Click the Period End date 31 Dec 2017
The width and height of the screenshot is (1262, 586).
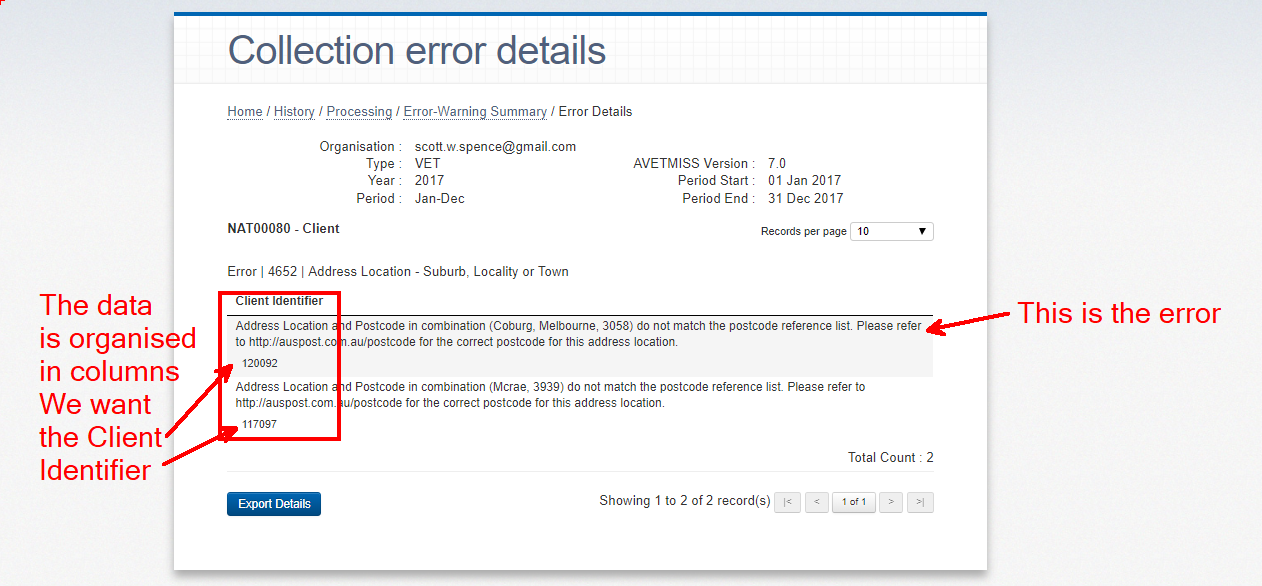pyautogui.click(x=805, y=198)
